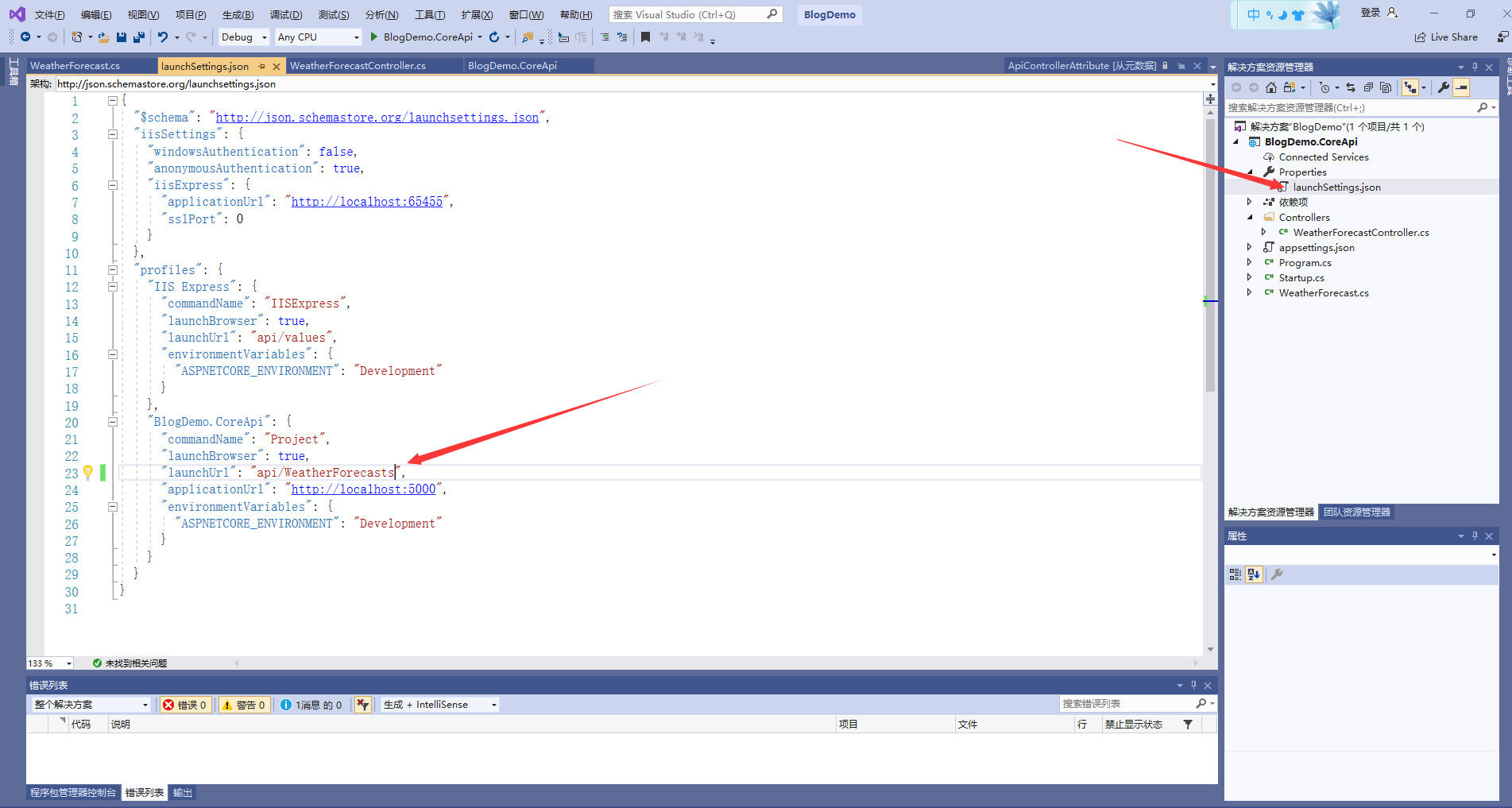Click the Home icon in Solution Explorer
This screenshot has height=808, width=1512.
[1271, 87]
